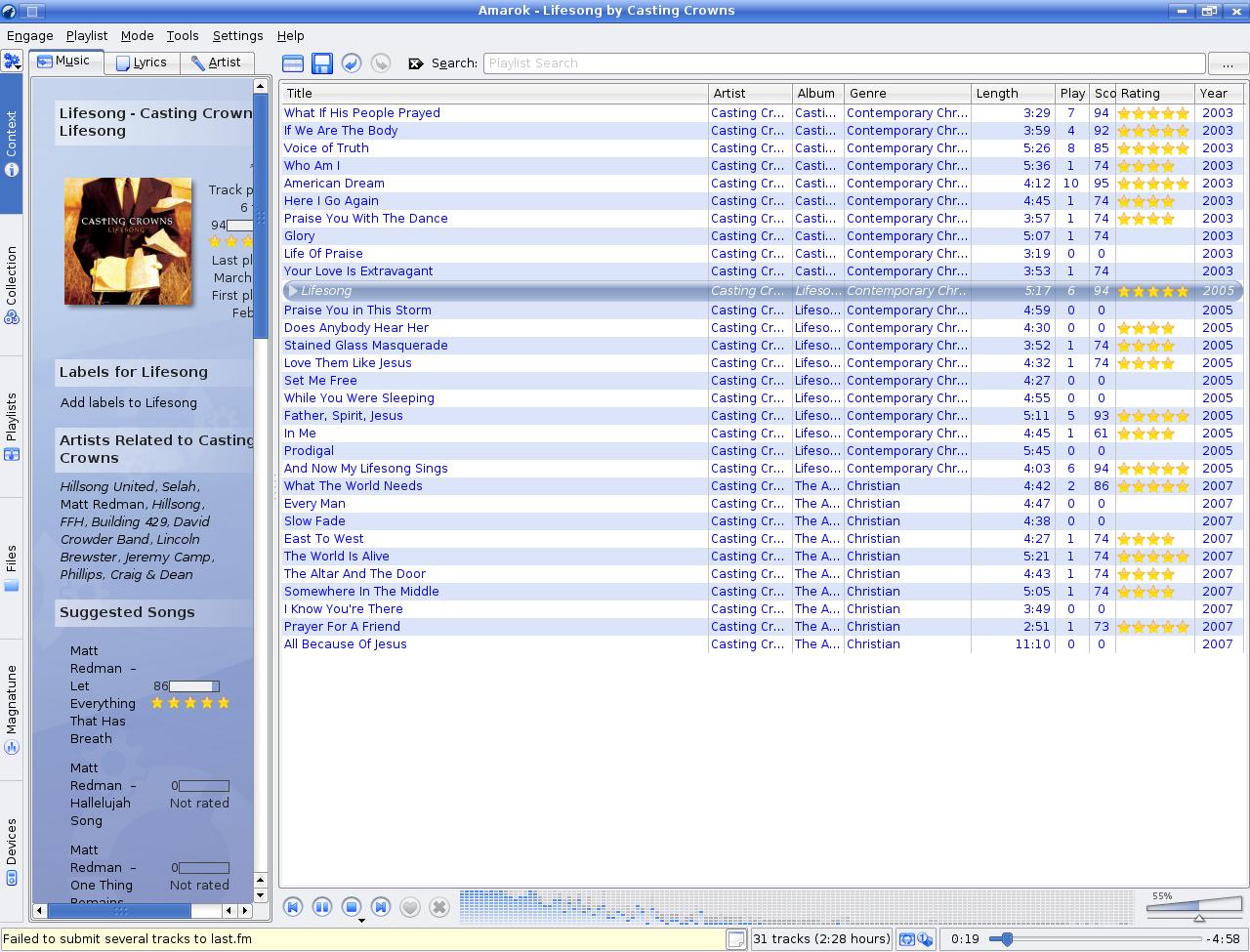Open related artist Jeremy Camp link

pyautogui.click(x=166, y=557)
